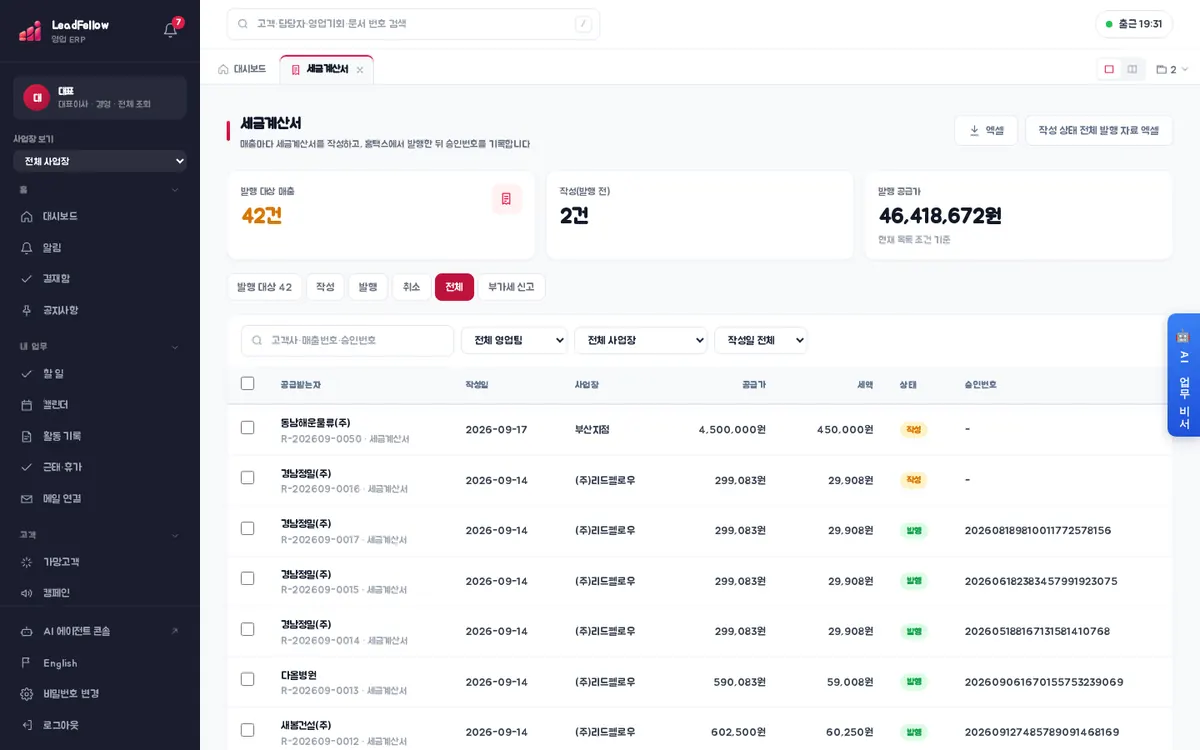
Task: Filter by 발행 대상 42
Action: coord(264,287)
